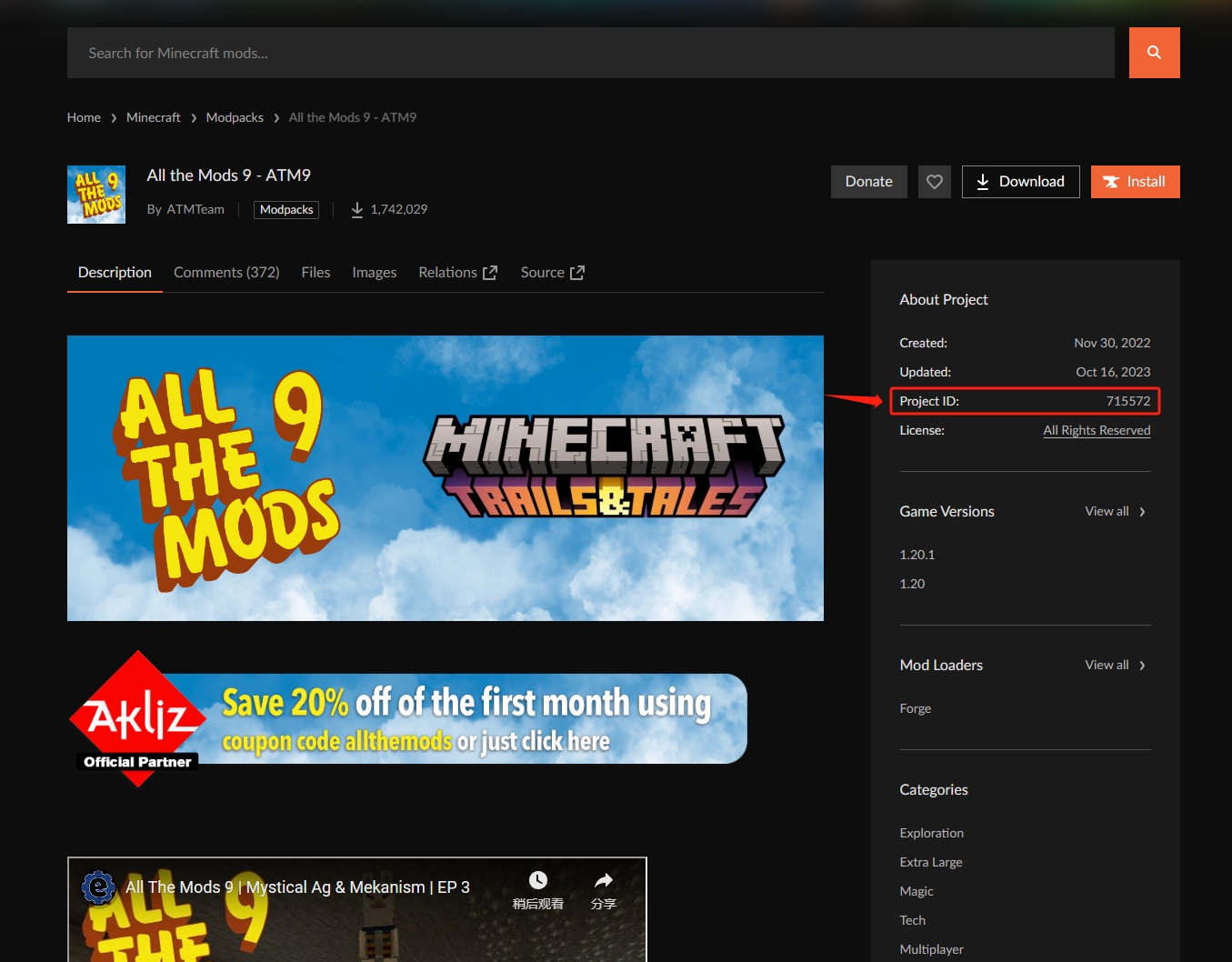Expand Mod Loaders with View all
The image size is (1232, 962).
[1115, 666]
